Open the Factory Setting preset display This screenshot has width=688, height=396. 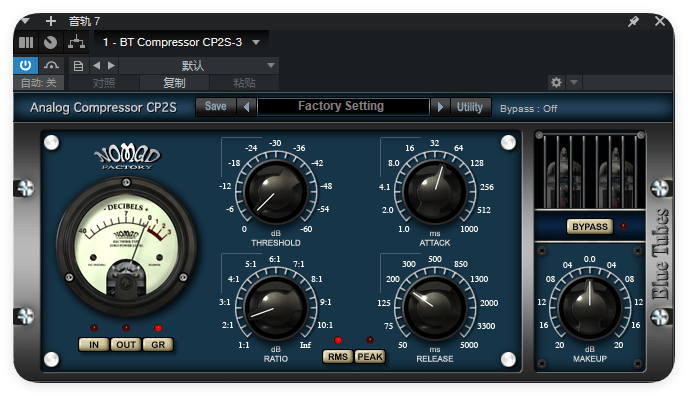click(x=343, y=107)
